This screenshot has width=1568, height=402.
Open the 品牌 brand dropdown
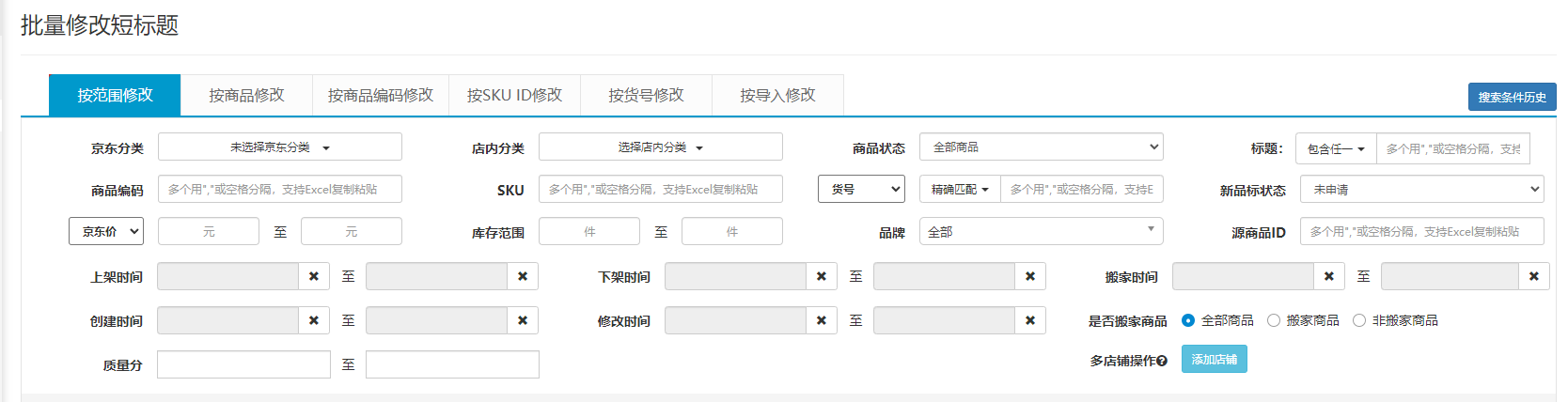tap(1041, 232)
